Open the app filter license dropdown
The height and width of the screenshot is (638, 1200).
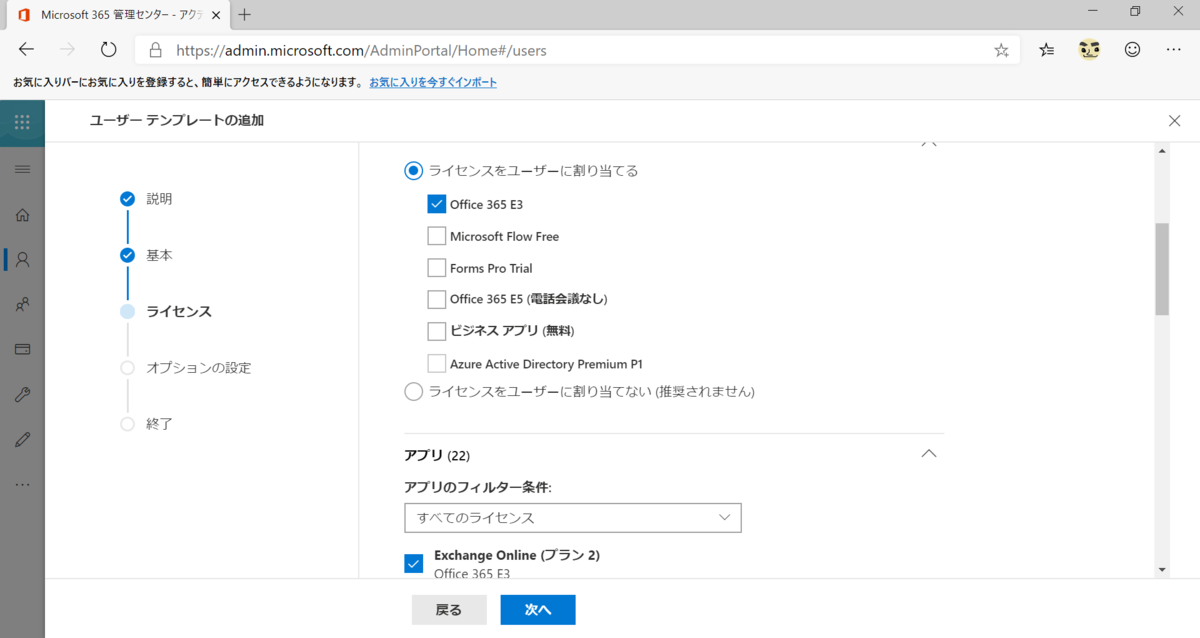pos(573,518)
